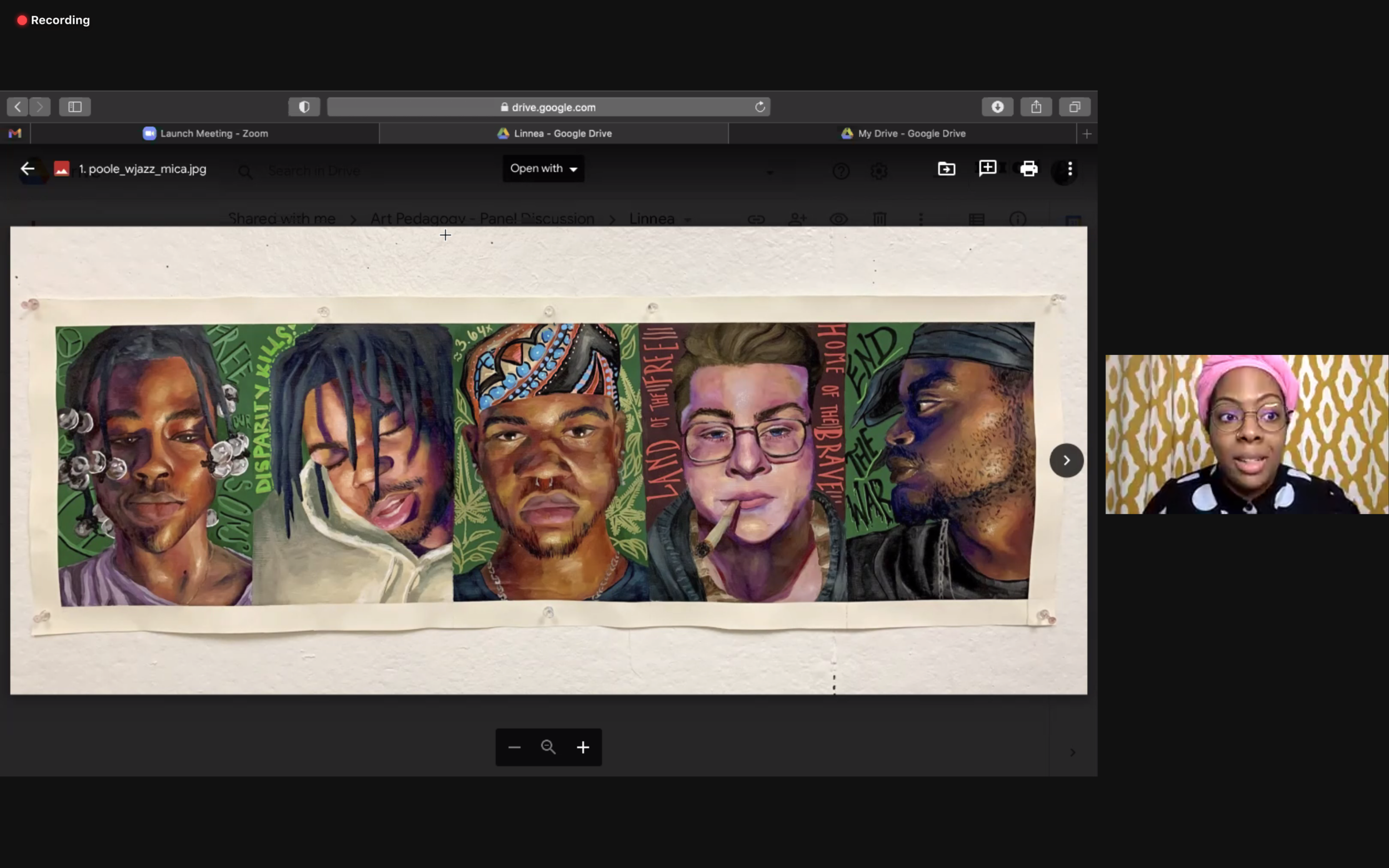Open the pinned Gmail tab
The width and height of the screenshot is (1389, 868).
pos(15,133)
